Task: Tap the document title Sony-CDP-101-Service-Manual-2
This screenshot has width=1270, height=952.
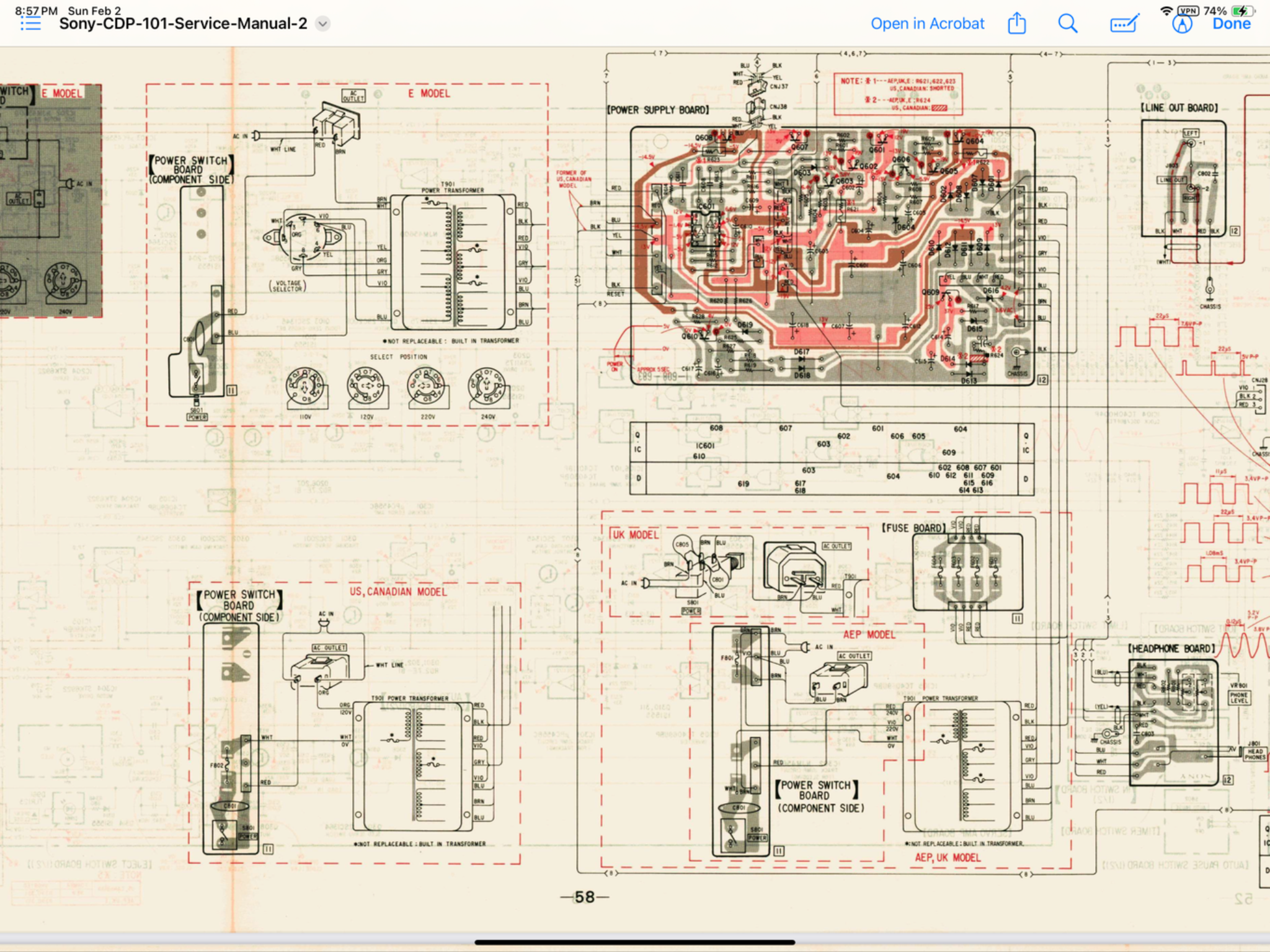Action: click(183, 24)
